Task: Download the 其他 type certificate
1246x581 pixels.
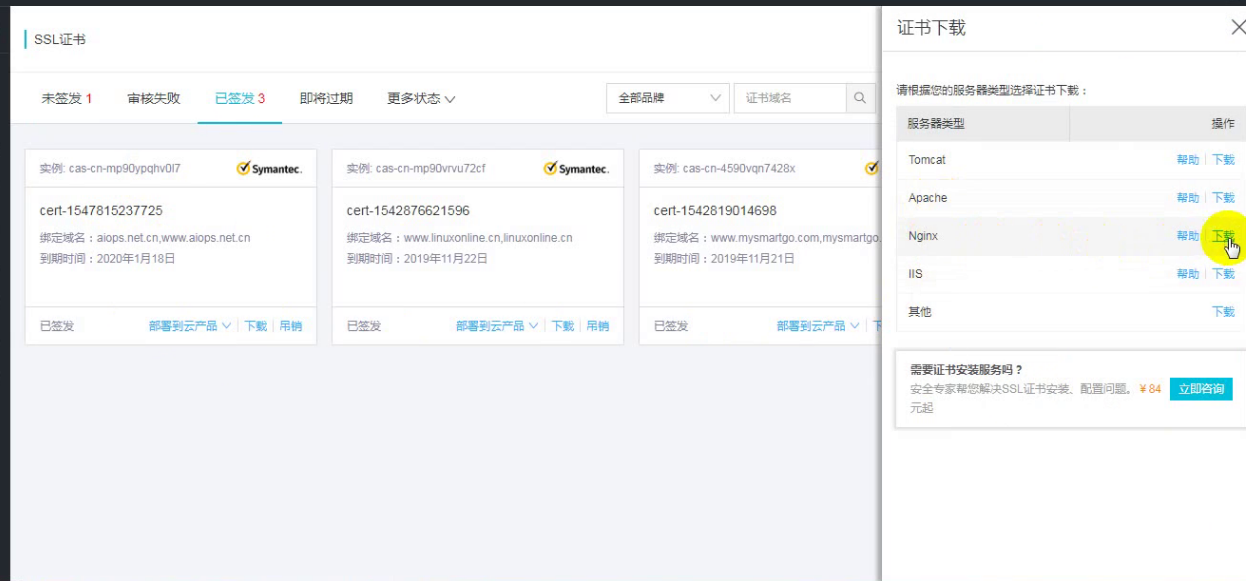Action: point(1223,312)
